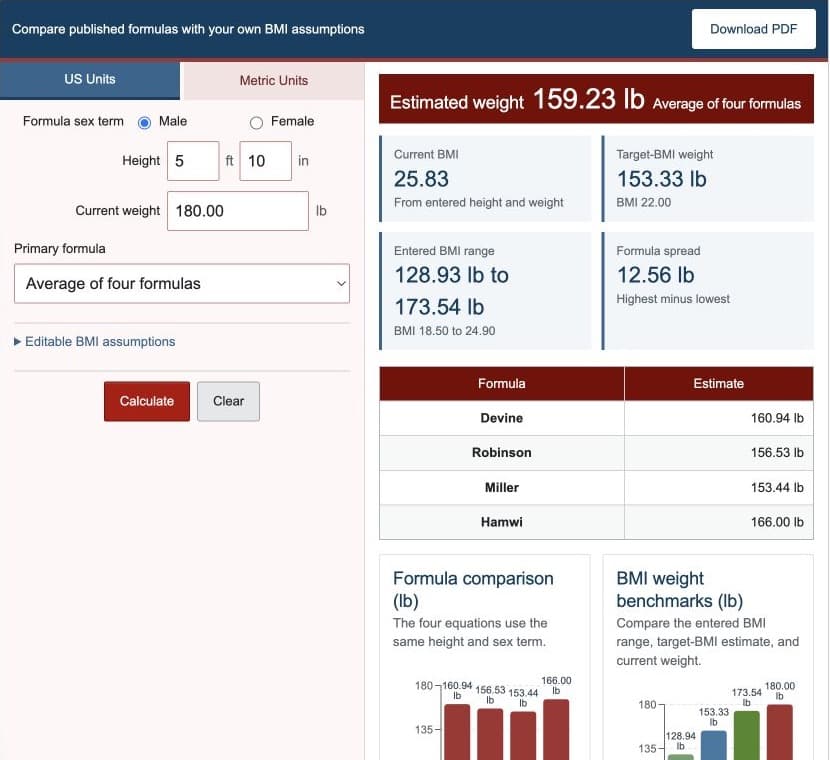This screenshot has height=760, width=830.
Task: Switch to the Metric Units tab
Action: click(x=274, y=80)
